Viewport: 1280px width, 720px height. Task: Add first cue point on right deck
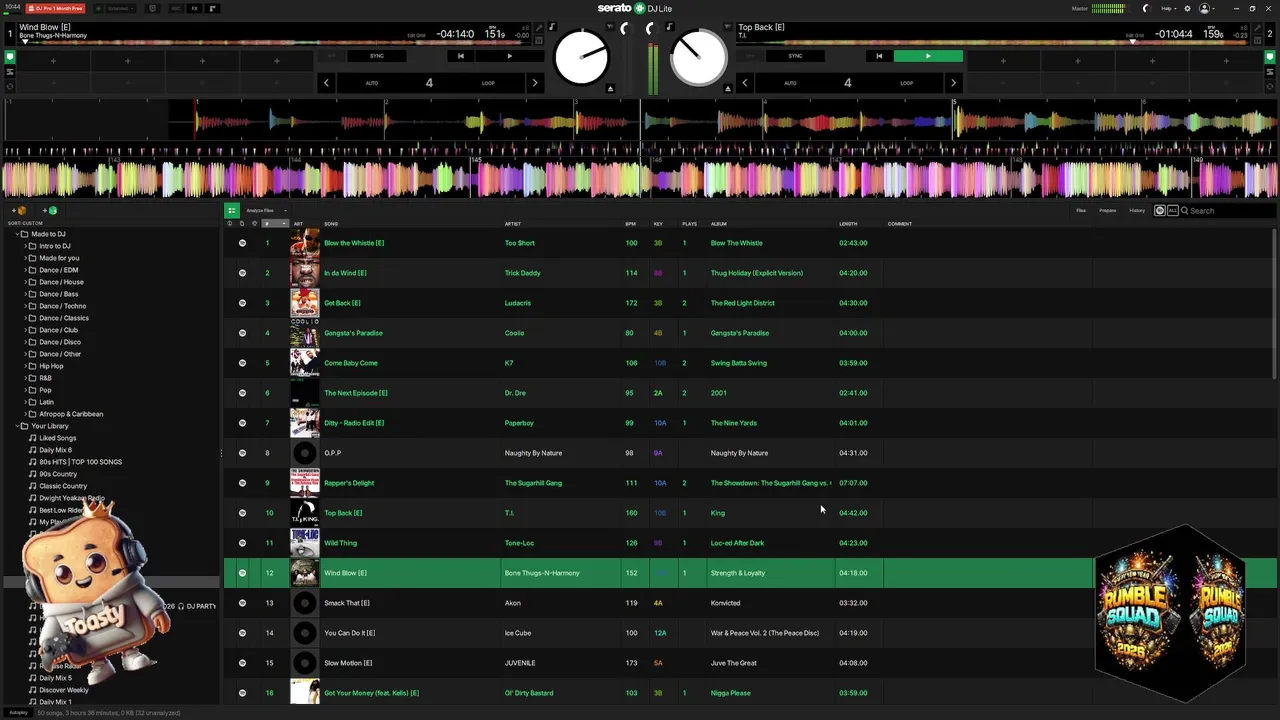[1003, 61]
